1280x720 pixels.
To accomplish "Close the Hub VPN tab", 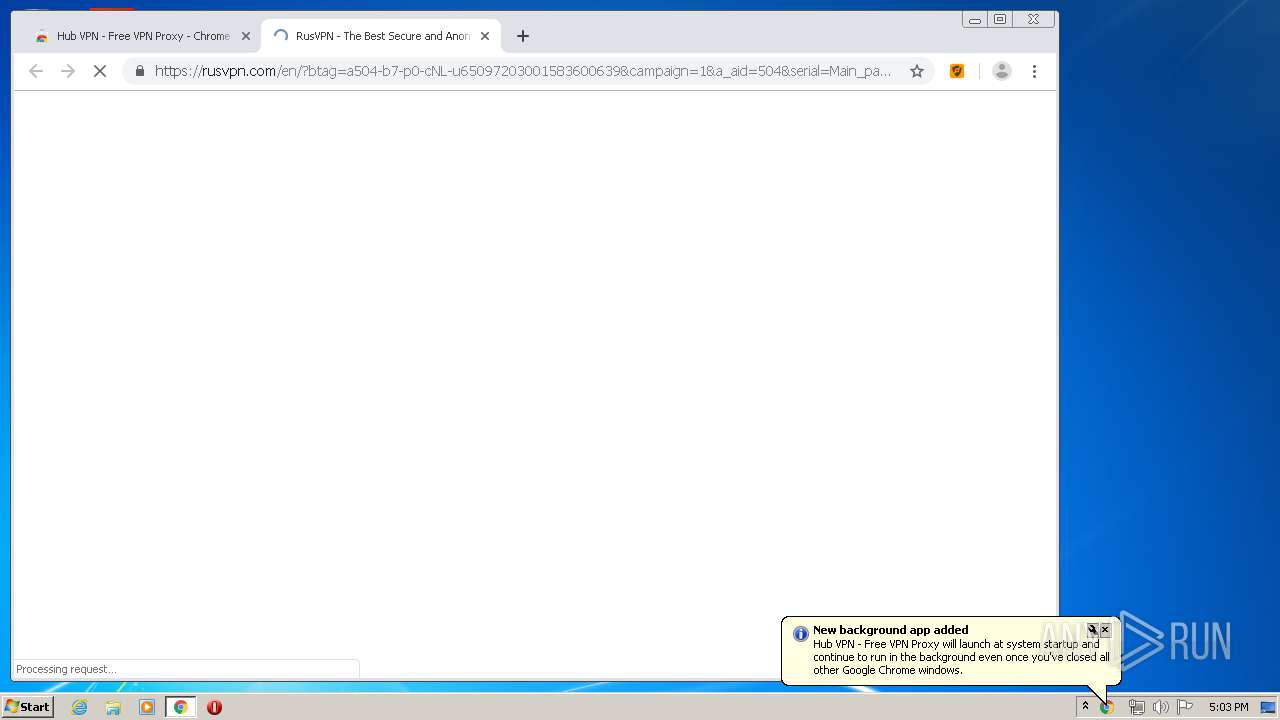I will click(x=246, y=36).
